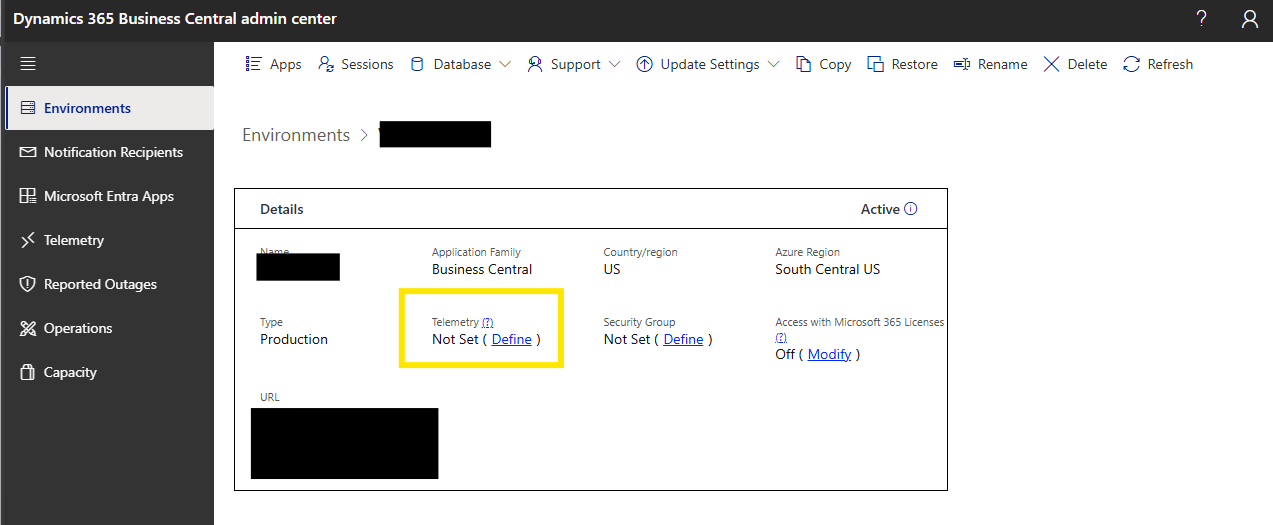The height and width of the screenshot is (525, 1273).
Task: Click the Environments breadcrumb link
Action: click(296, 135)
